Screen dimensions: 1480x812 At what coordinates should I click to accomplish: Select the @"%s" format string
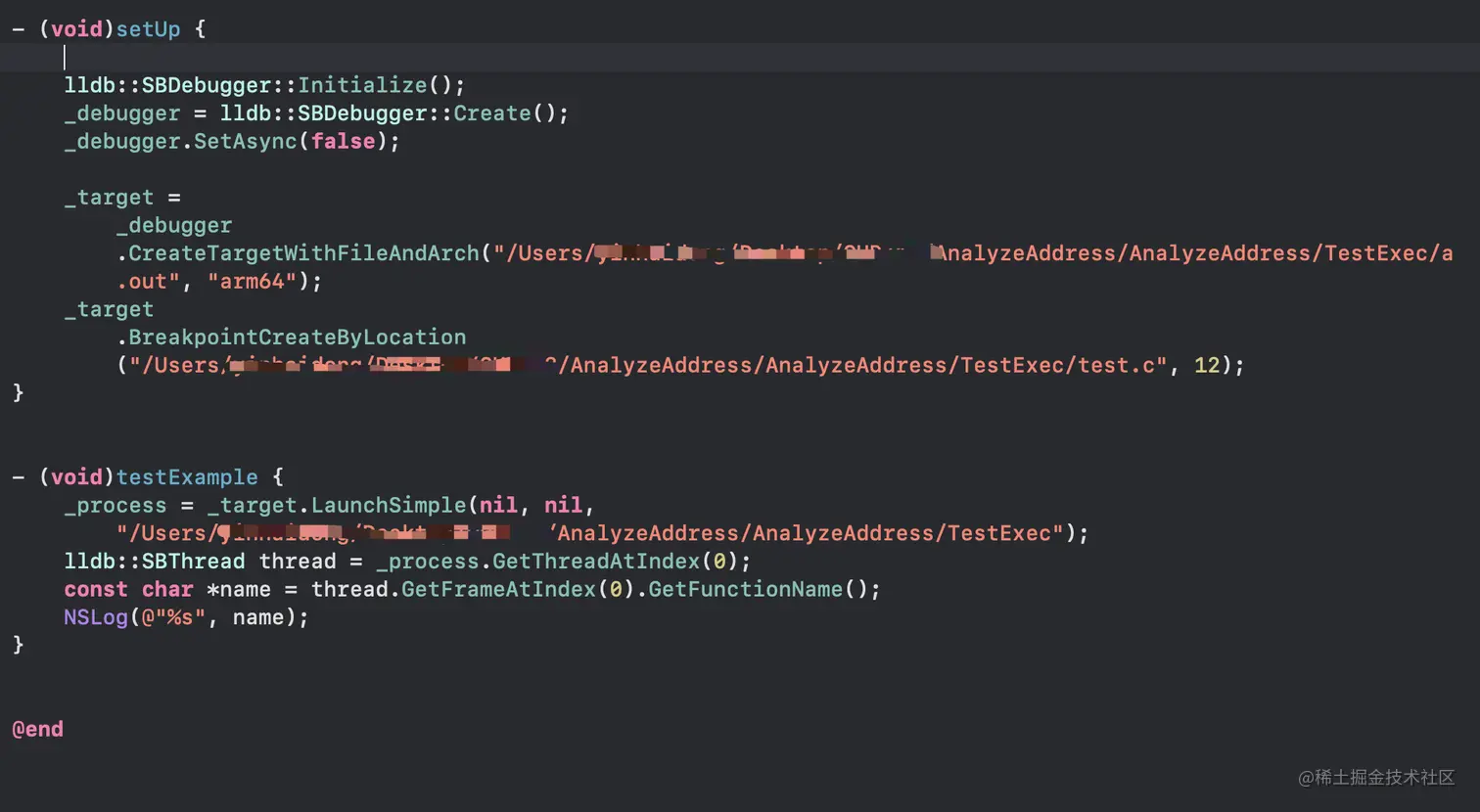point(174,618)
